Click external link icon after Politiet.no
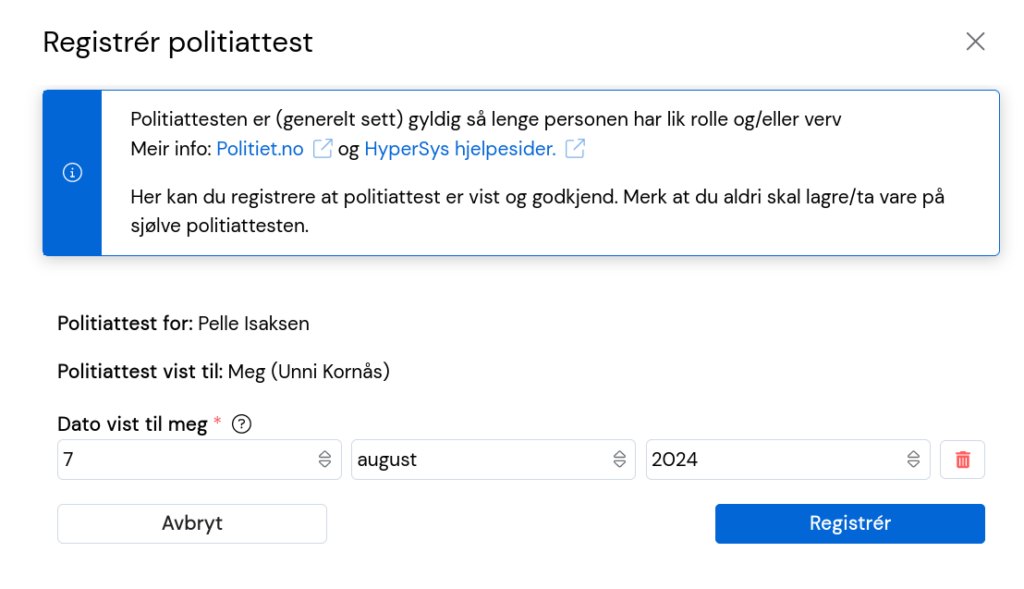 [x=322, y=149]
